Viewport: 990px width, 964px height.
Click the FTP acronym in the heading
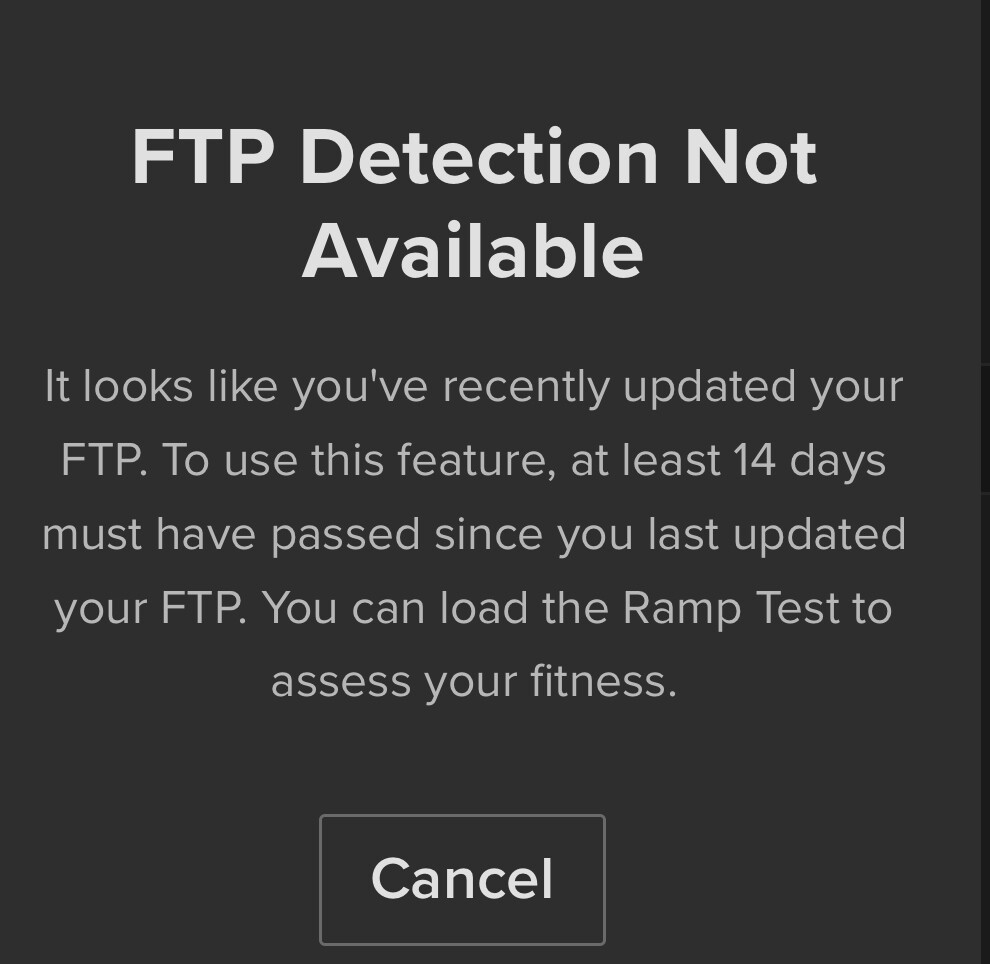point(203,157)
